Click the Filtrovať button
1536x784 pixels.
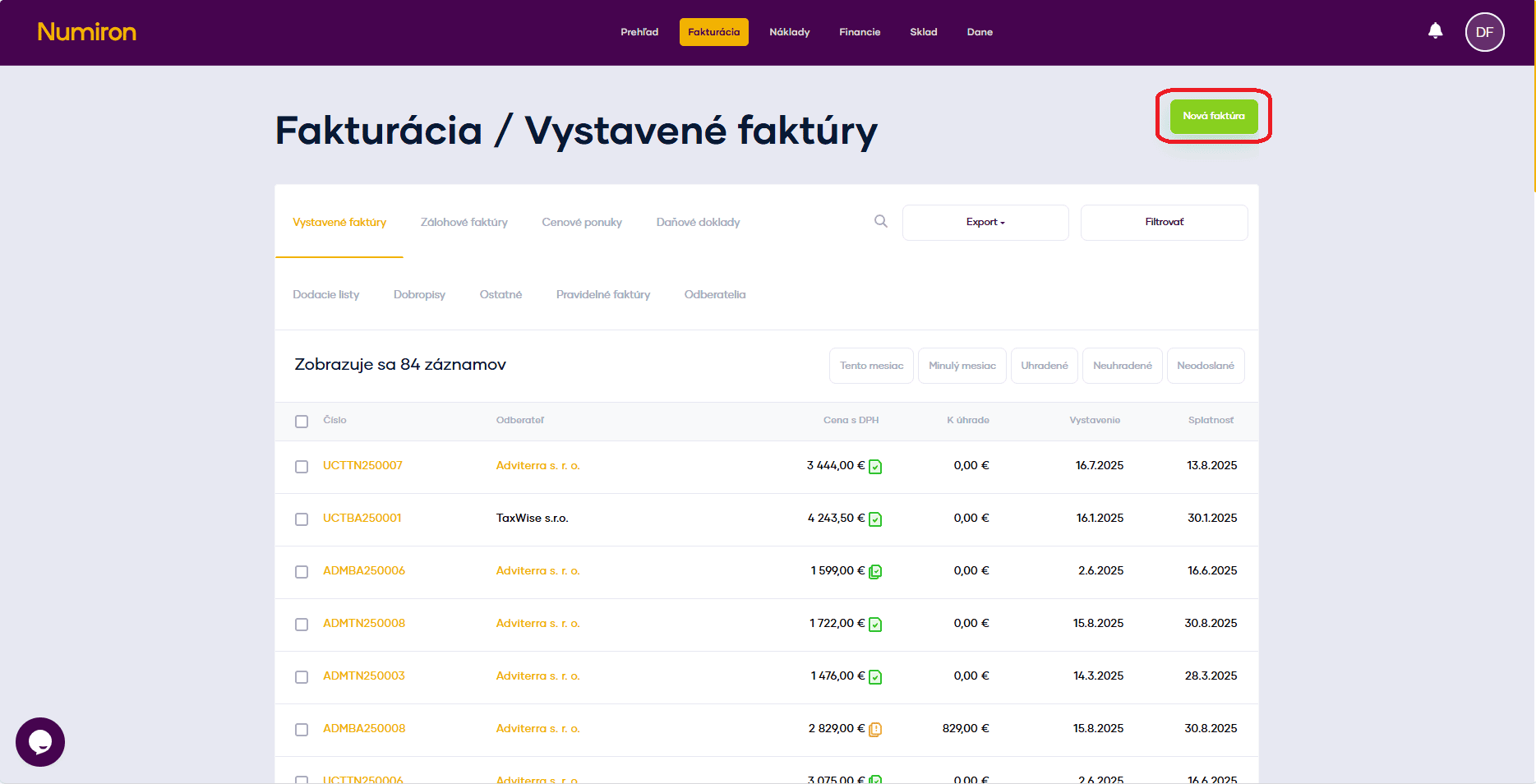tap(1164, 222)
